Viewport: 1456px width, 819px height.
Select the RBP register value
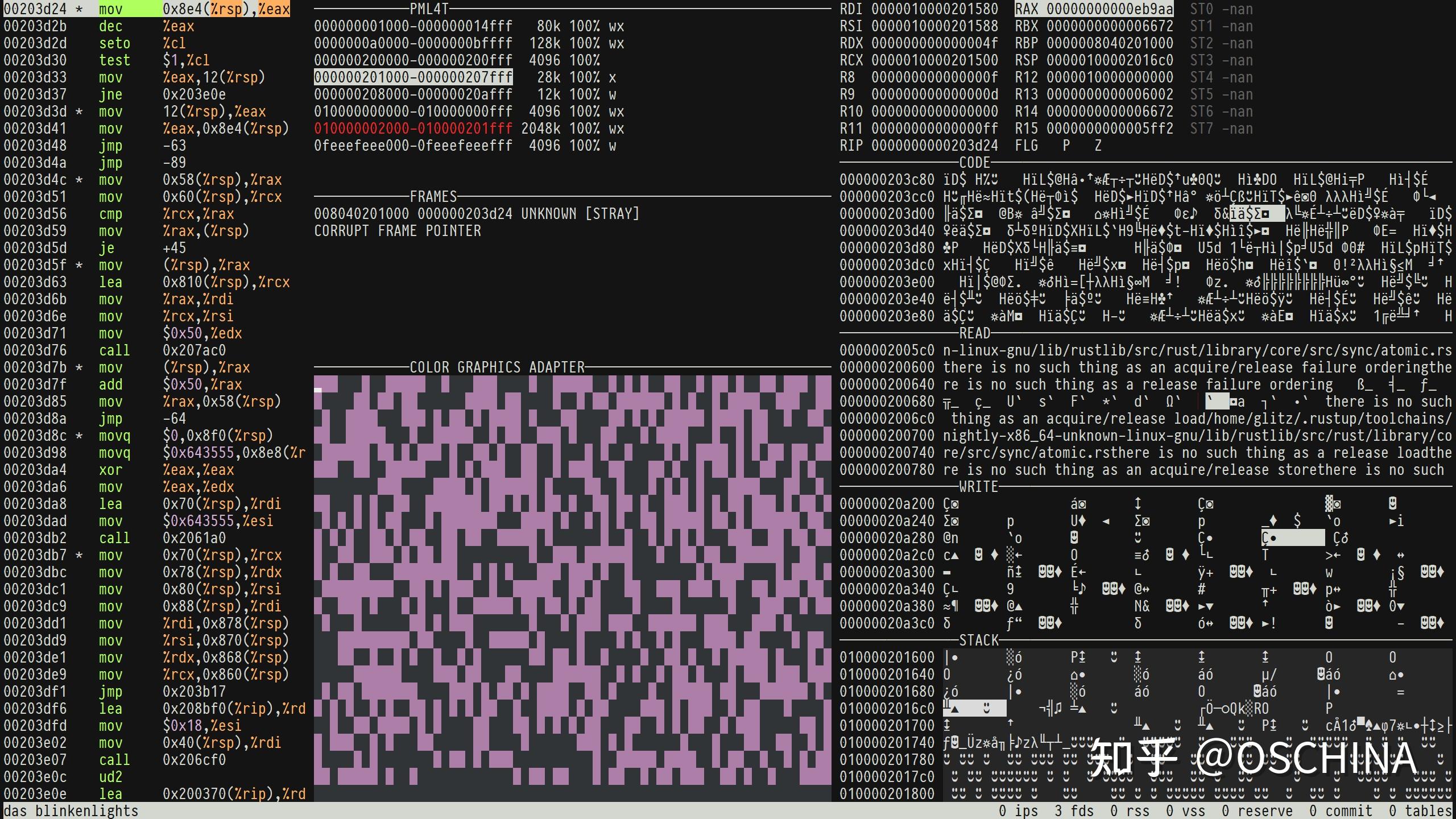1110,43
